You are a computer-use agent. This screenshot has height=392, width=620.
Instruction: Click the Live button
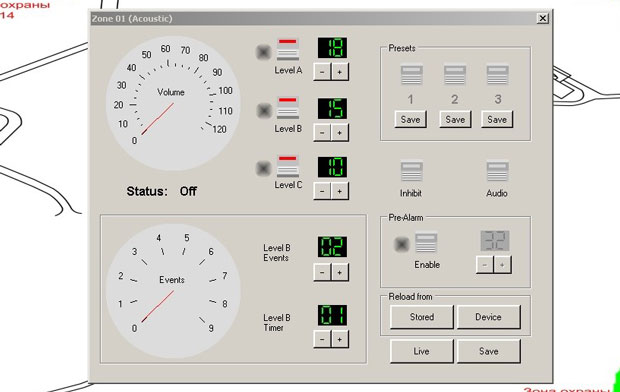pos(422,351)
